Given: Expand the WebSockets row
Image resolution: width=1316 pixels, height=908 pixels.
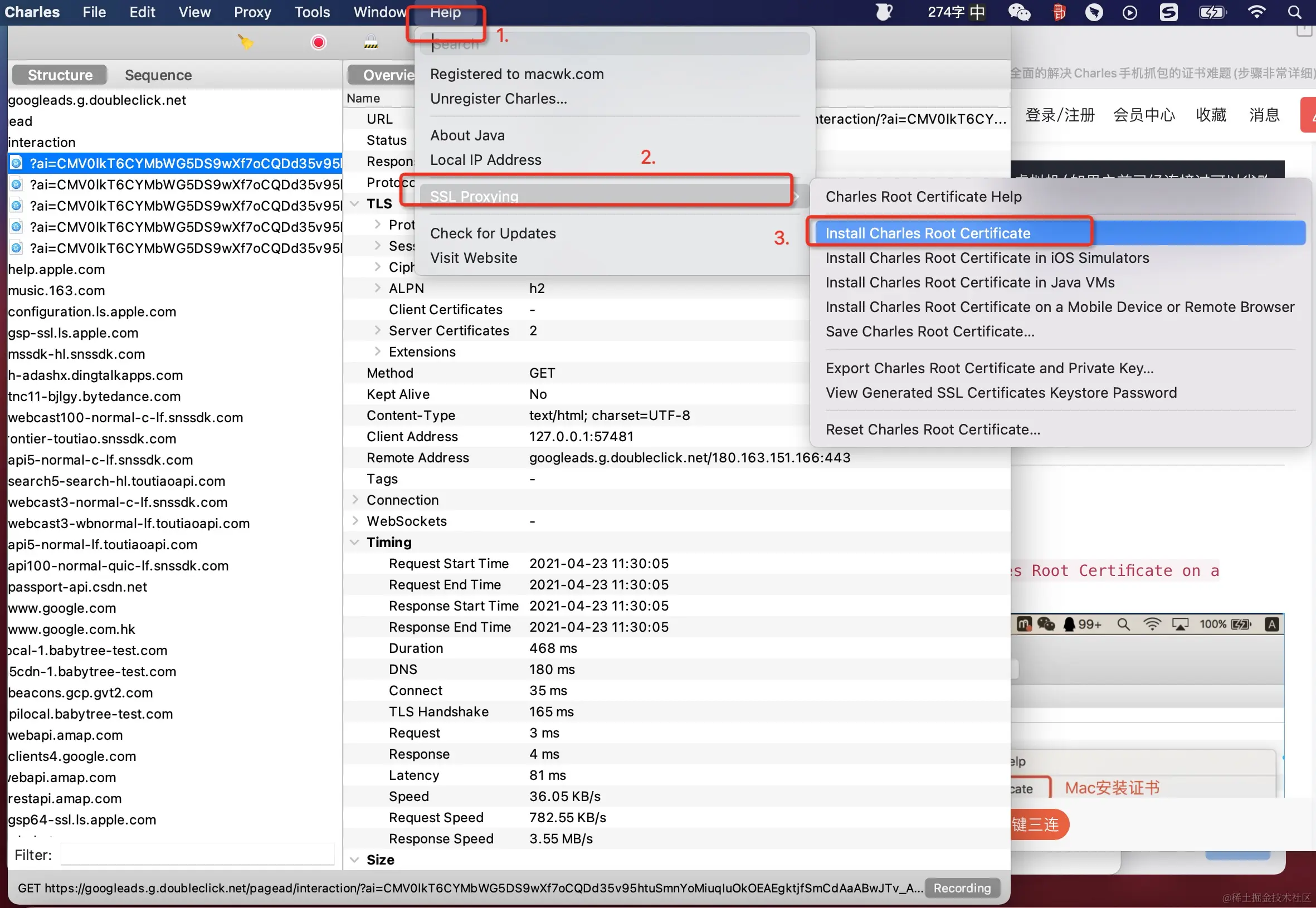Looking at the screenshot, I should coord(355,521).
